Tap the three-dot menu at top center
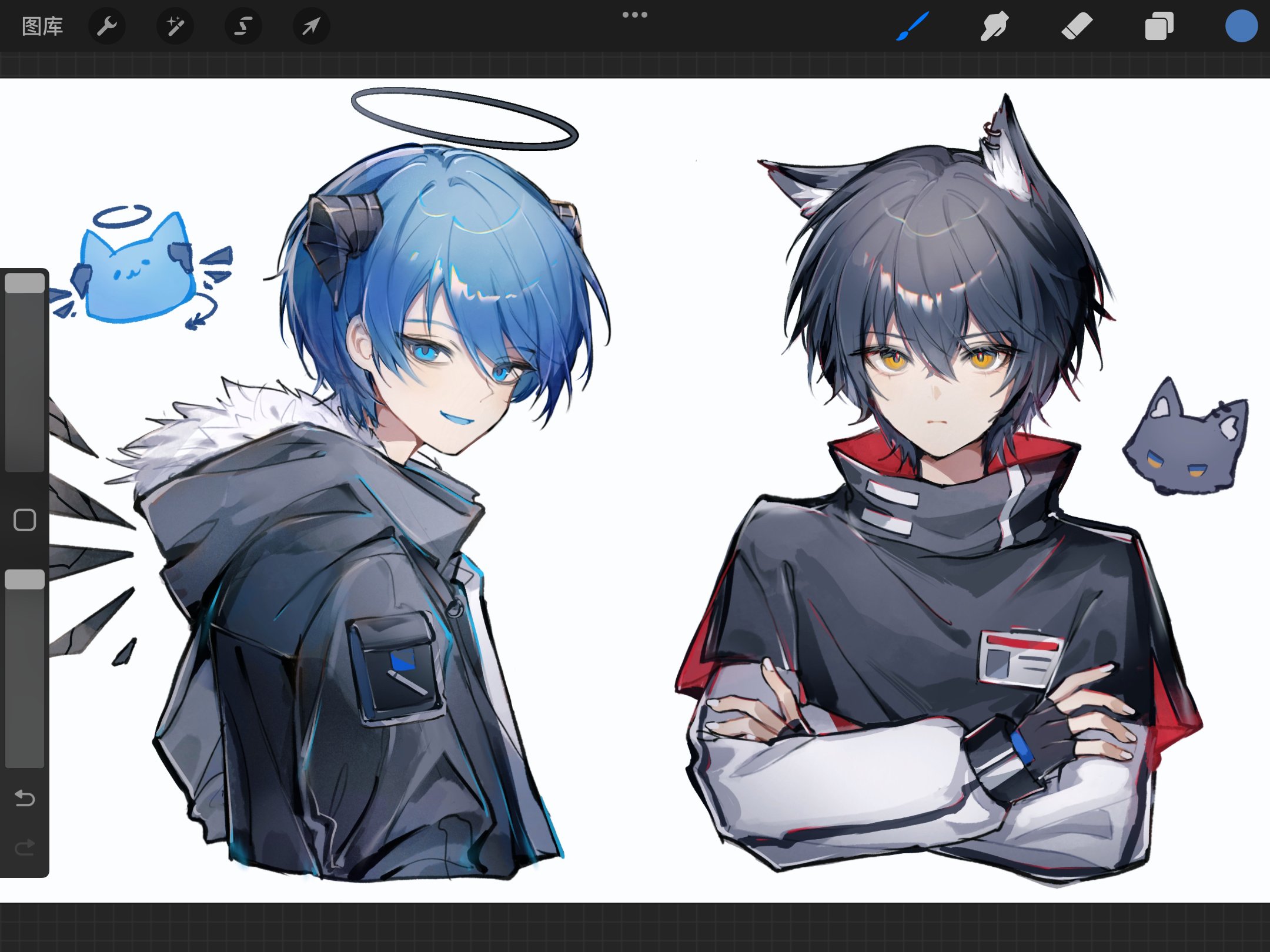The width and height of the screenshot is (1270, 952). pos(635,15)
